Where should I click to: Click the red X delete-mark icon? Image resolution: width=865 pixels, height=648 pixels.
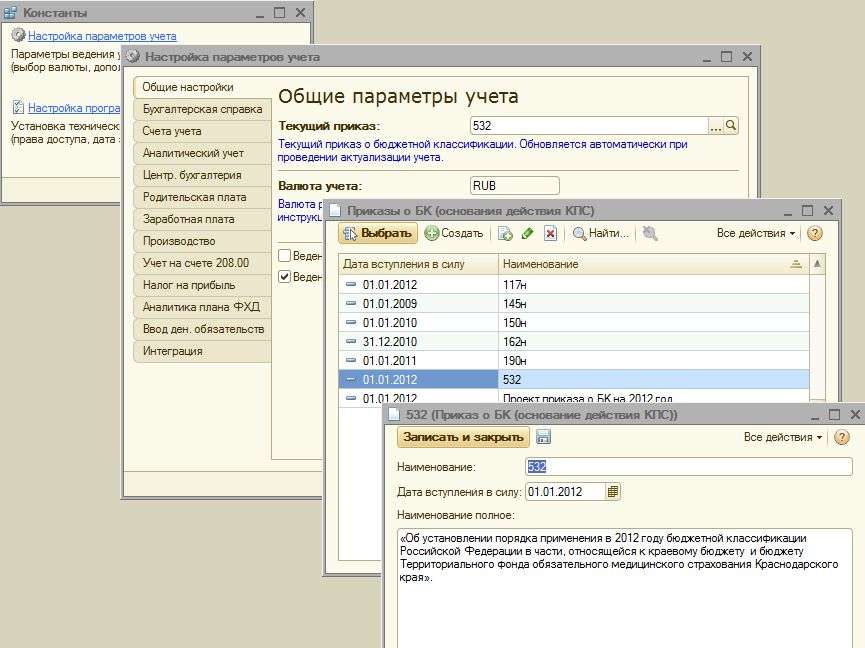(550, 234)
